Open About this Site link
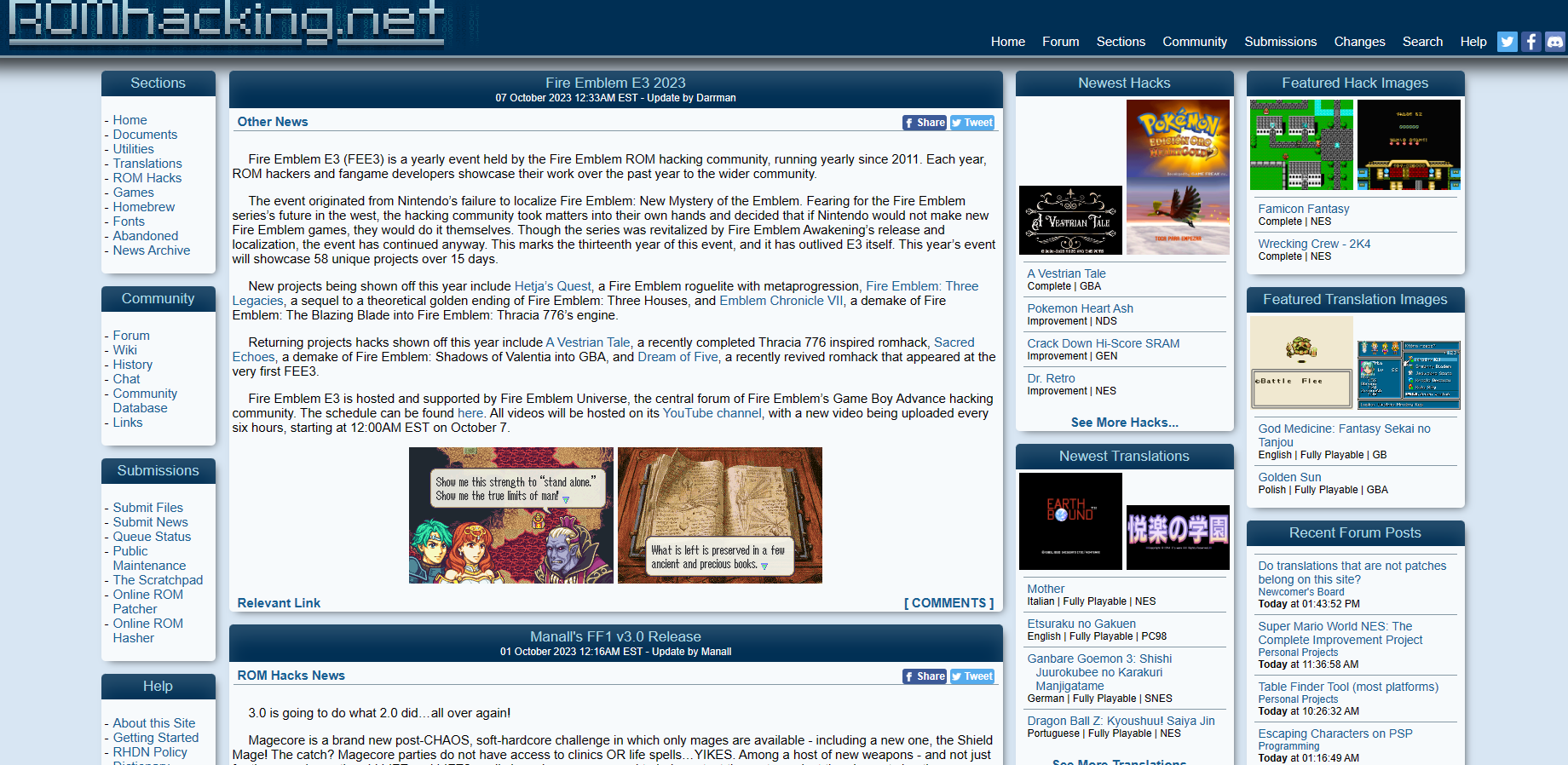Viewport: 1568px width, 765px height. click(x=154, y=723)
